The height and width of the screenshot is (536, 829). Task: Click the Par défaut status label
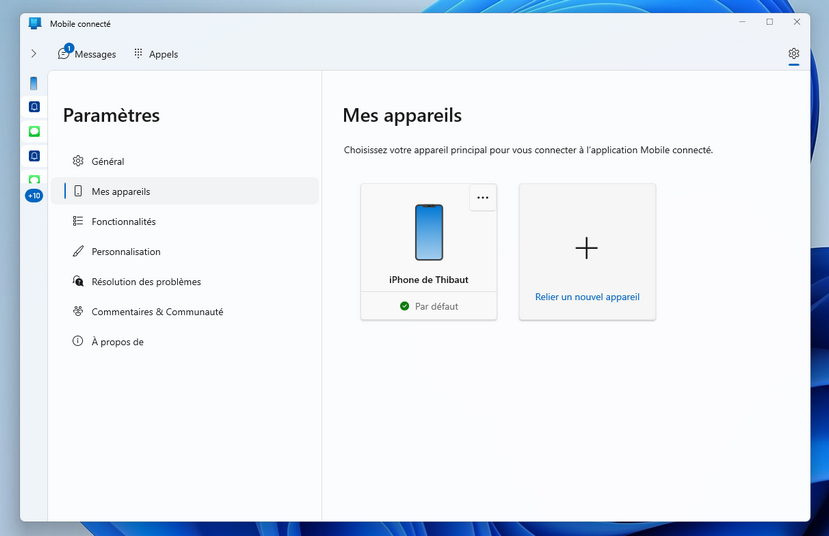coord(436,307)
